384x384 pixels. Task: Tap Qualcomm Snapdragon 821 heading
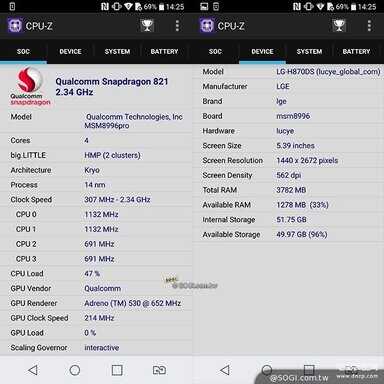pyautogui.click(x=112, y=81)
